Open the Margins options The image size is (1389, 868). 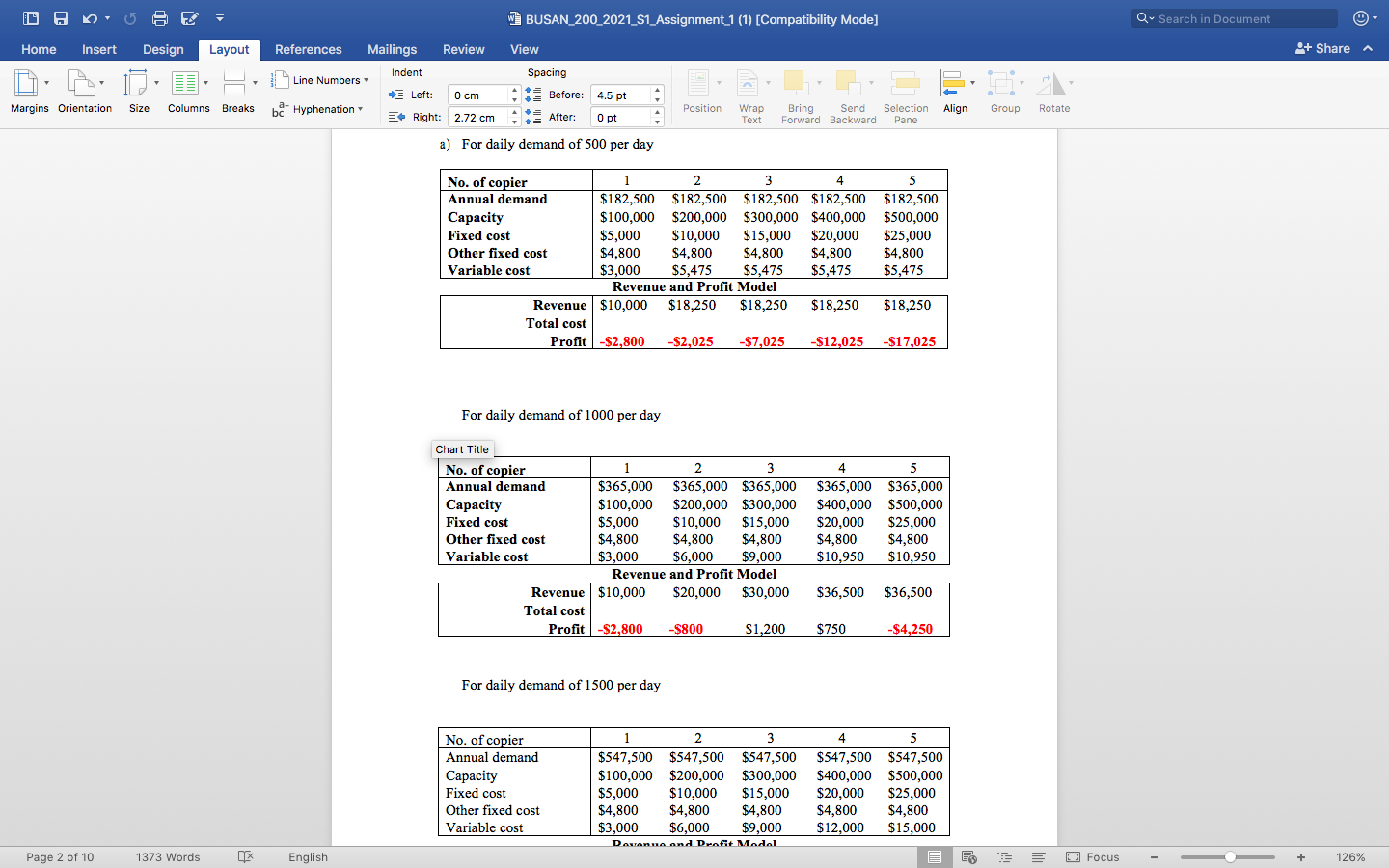30,93
